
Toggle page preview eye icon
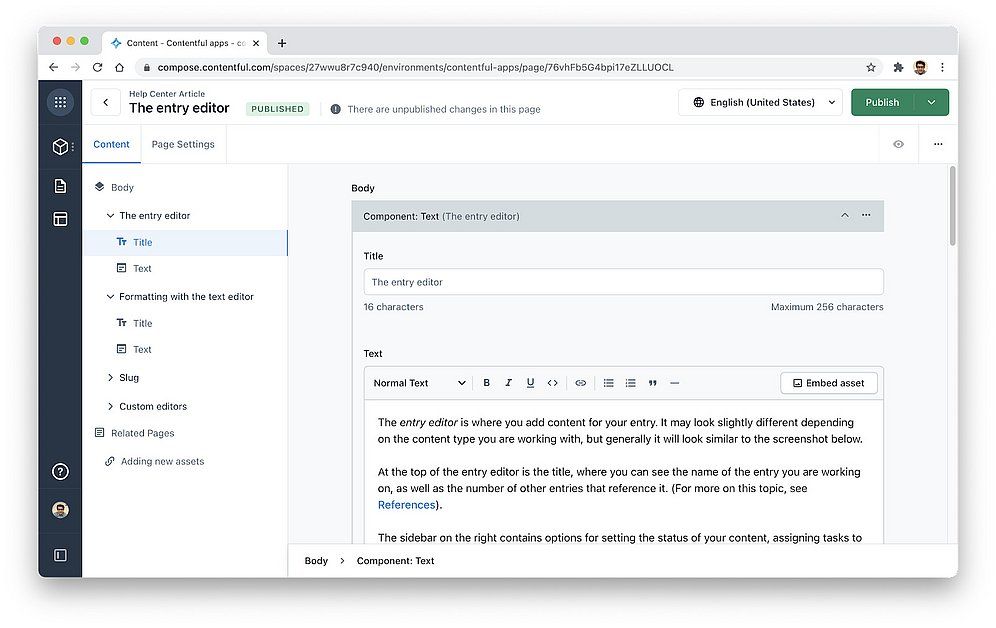898,144
